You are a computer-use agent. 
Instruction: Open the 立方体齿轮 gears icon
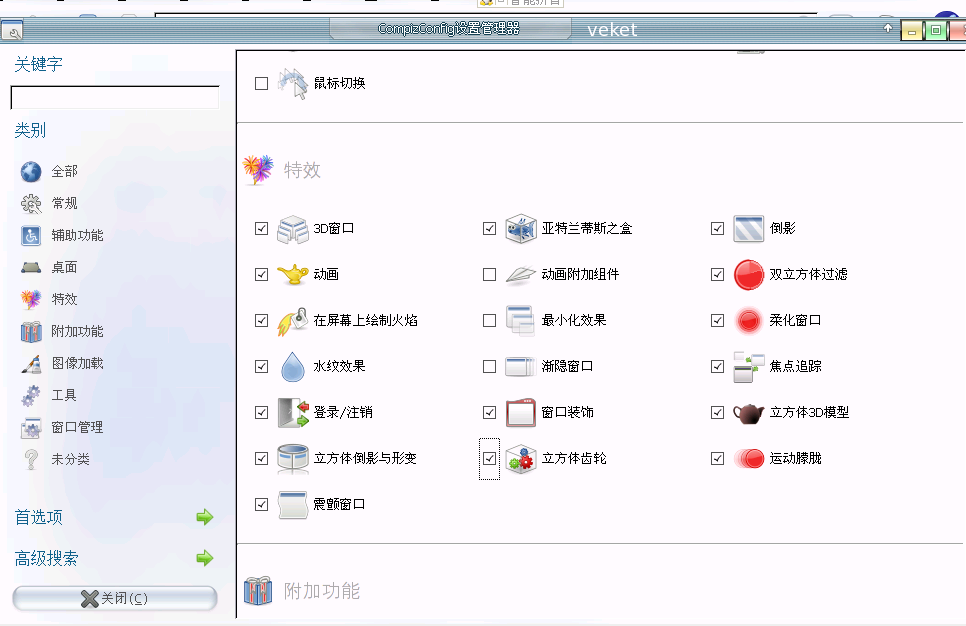click(521, 459)
